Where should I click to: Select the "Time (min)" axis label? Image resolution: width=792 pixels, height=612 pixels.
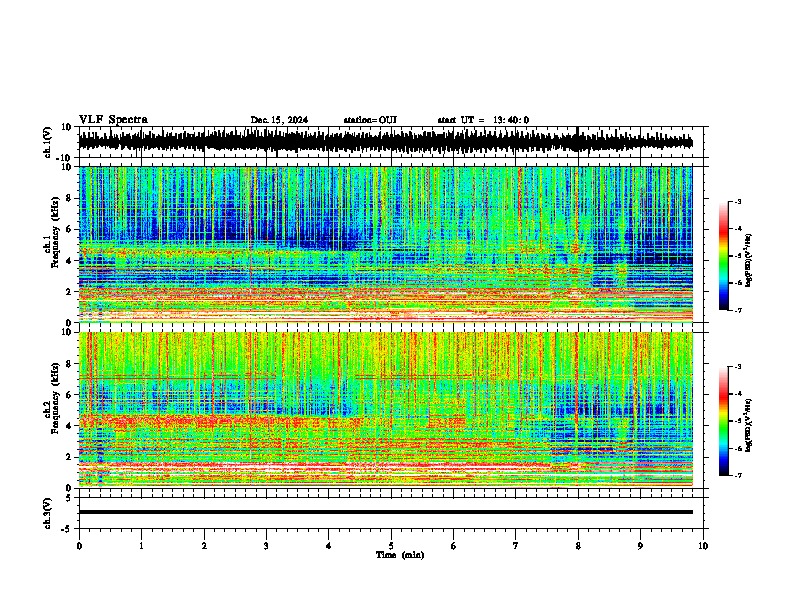tap(400, 555)
